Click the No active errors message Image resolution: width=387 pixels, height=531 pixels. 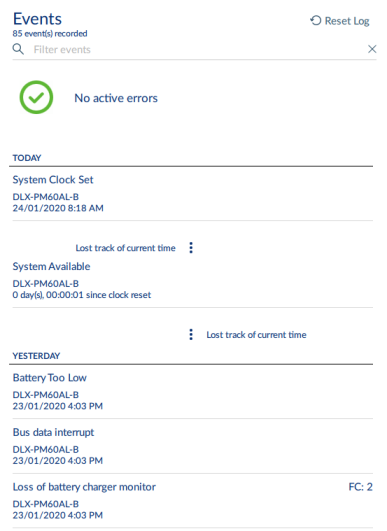116,98
